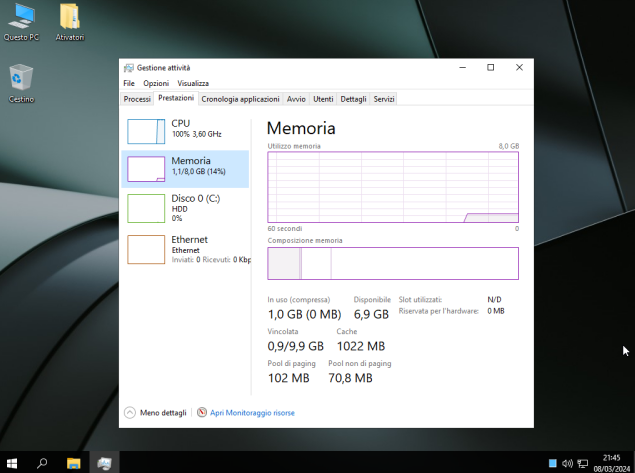Viewport: 635px width, 473px height.
Task: Click the 60 secondi graph label
Action: point(285,228)
